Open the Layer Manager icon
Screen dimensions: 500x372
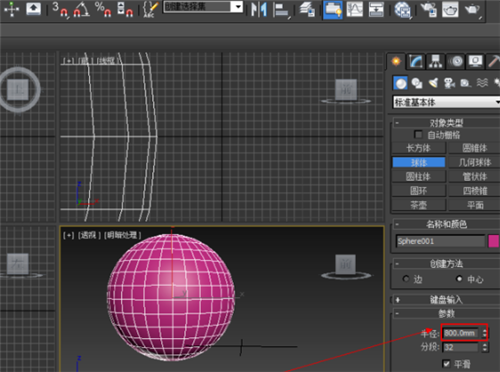307,9
